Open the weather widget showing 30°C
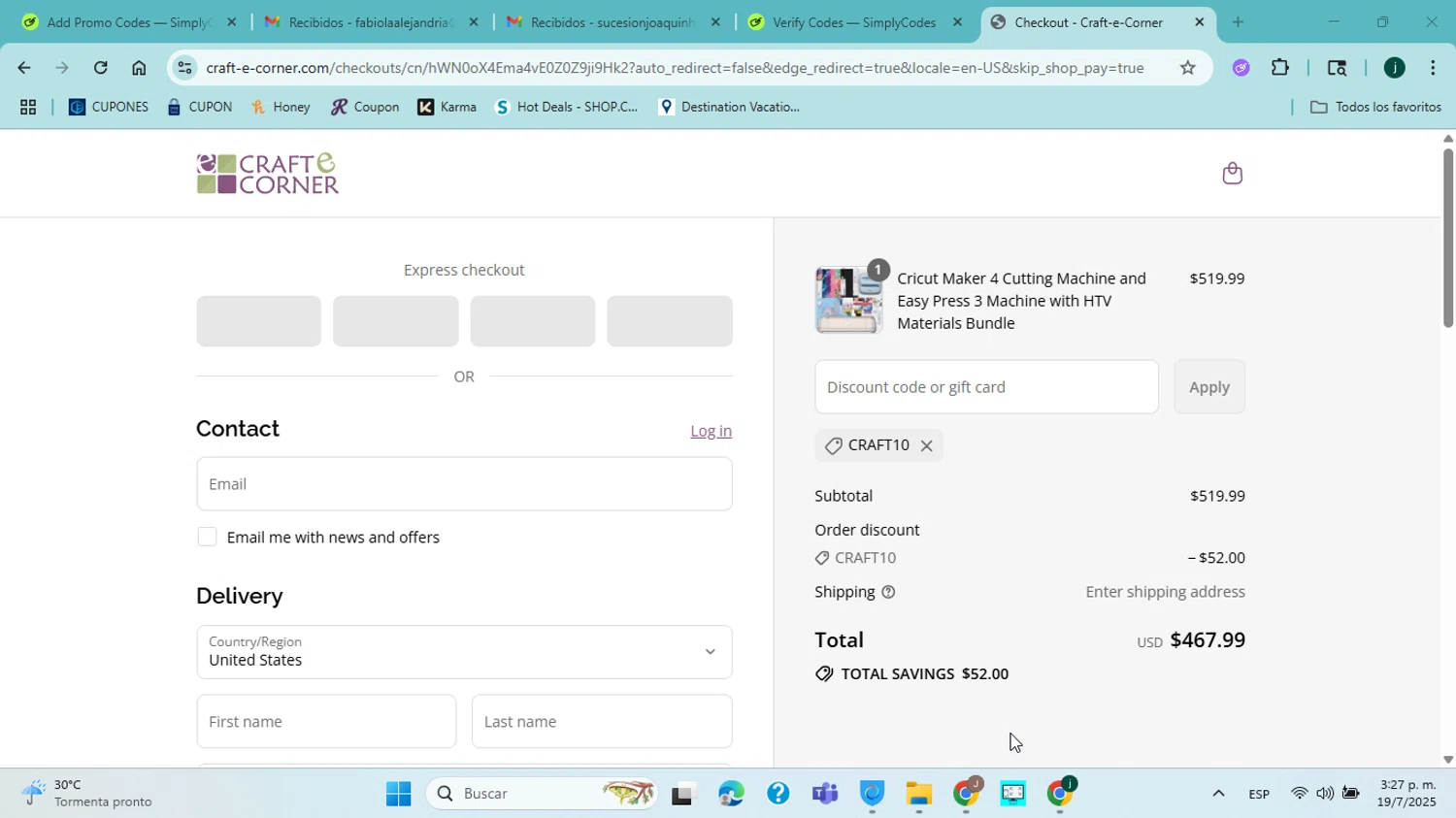Viewport: 1456px width, 818px height. pyautogui.click(x=89, y=794)
